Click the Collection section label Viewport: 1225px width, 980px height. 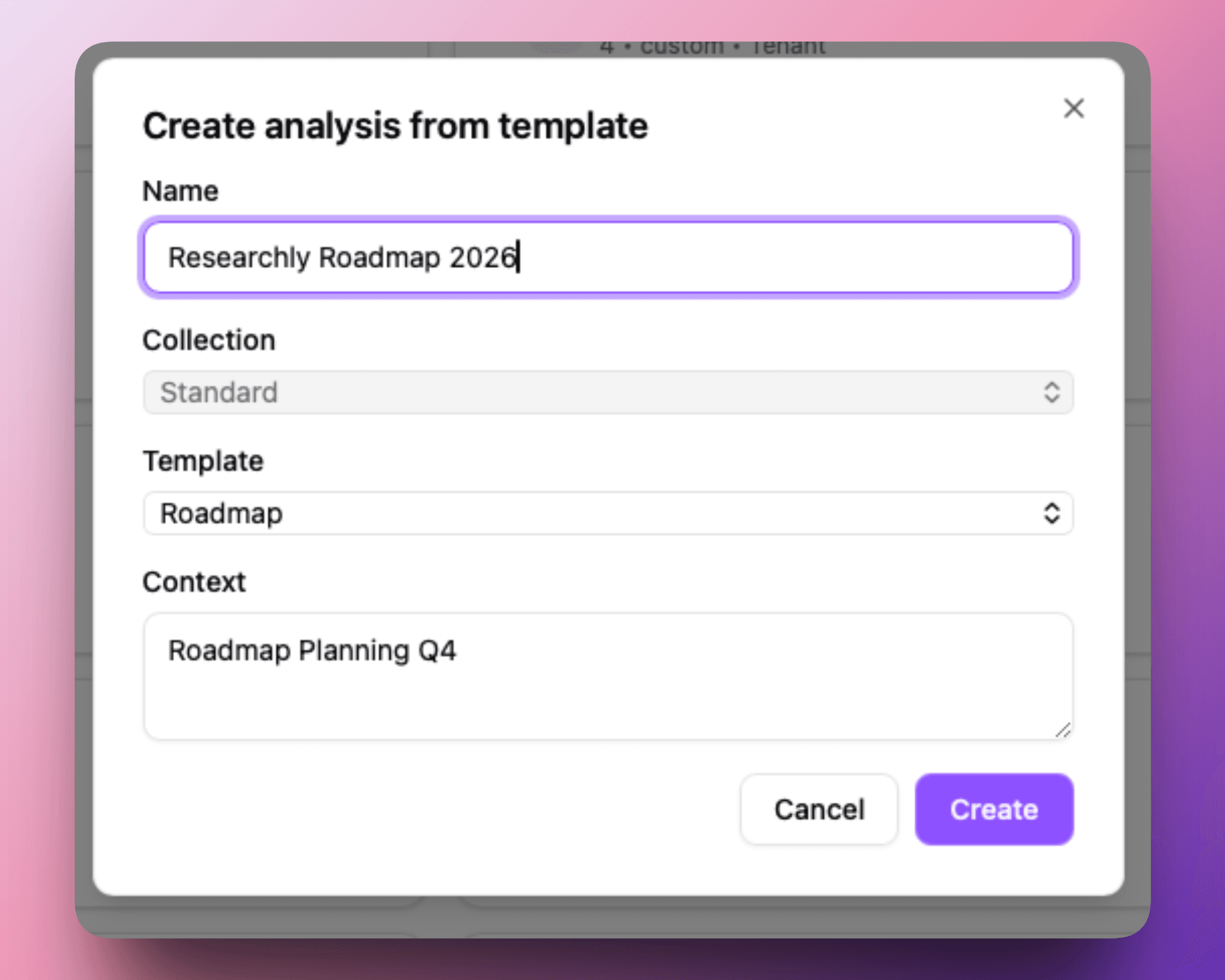click(209, 340)
